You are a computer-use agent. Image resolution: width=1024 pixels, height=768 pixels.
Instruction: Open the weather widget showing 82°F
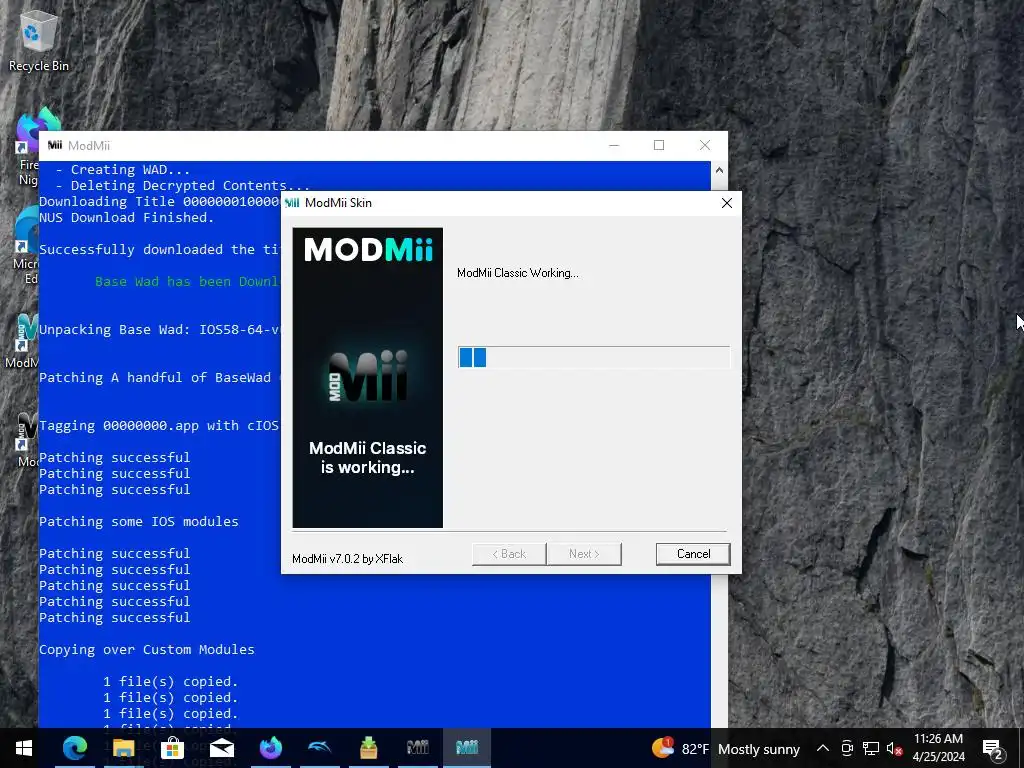pyautogui.click(x=726, y=748)
